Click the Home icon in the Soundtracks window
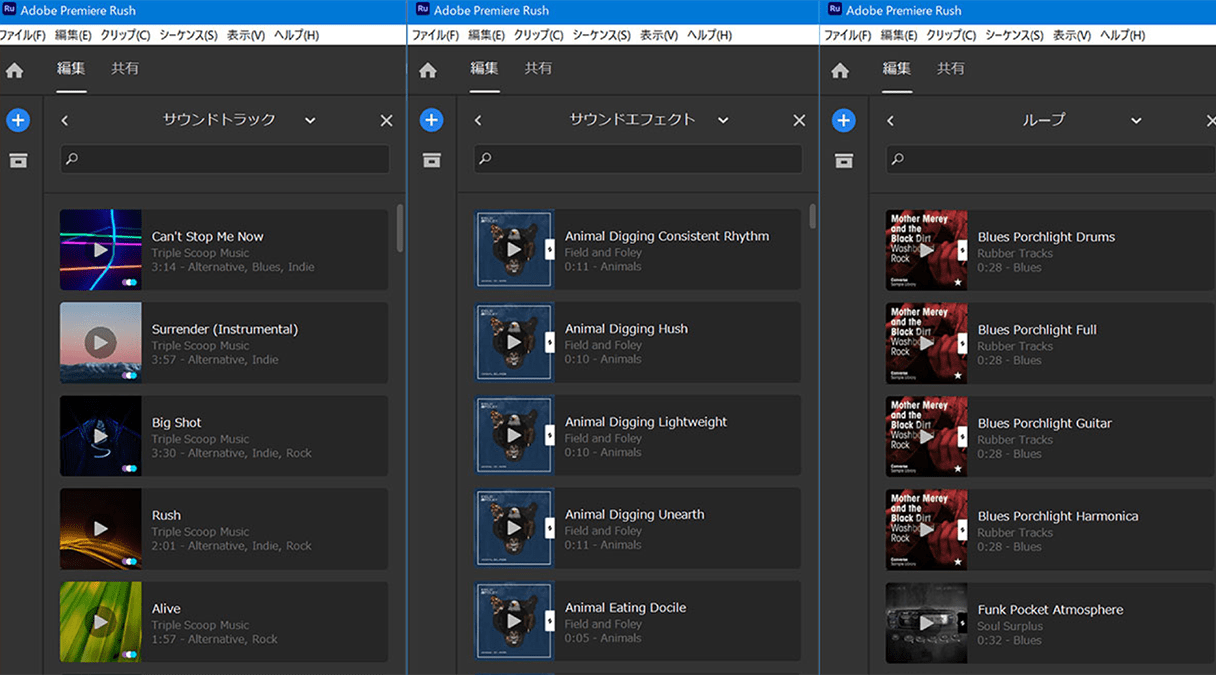The height and width of the screenshot is (675, 1216). 14,70
